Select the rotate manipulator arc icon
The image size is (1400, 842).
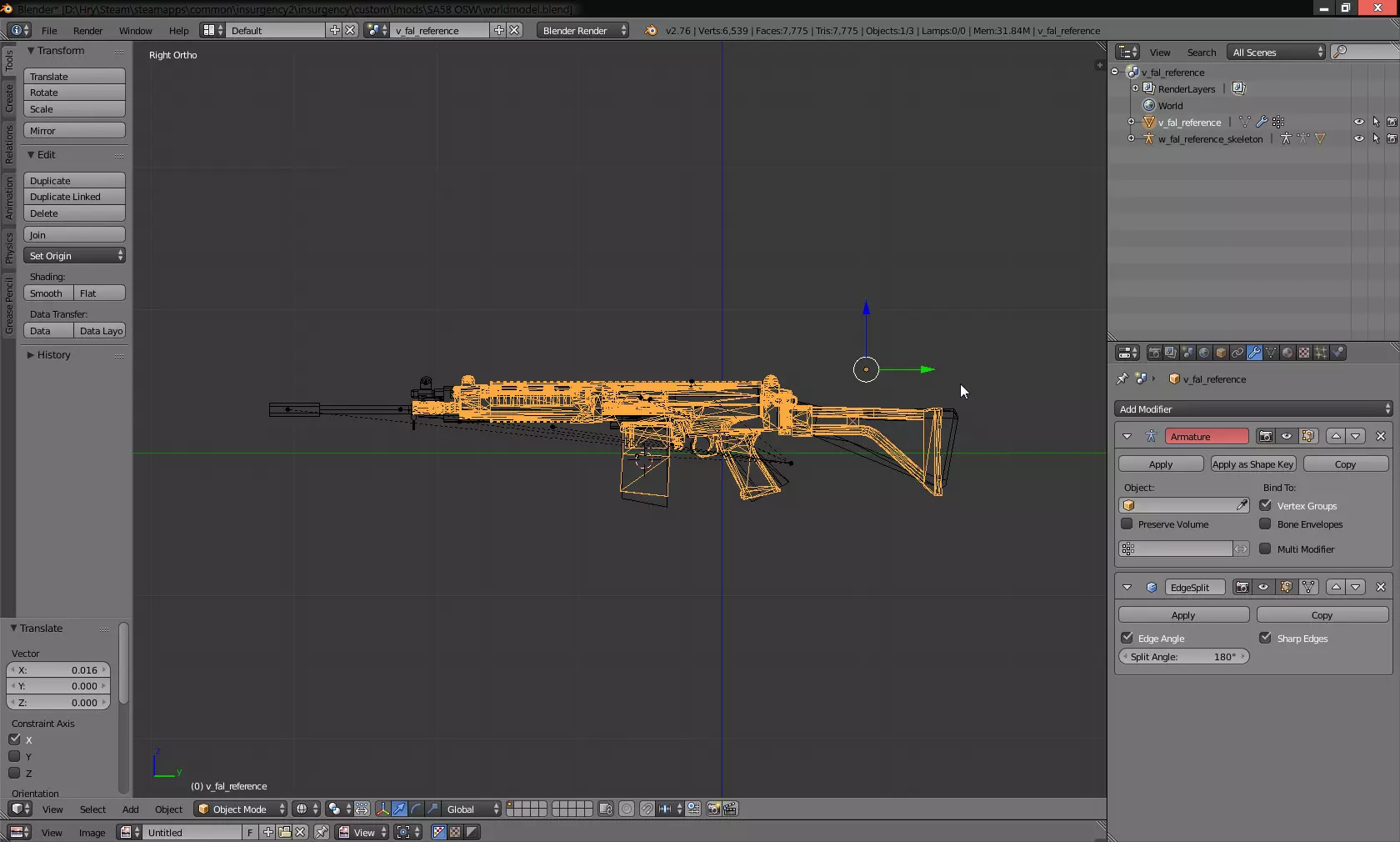[x=416, y=809]
